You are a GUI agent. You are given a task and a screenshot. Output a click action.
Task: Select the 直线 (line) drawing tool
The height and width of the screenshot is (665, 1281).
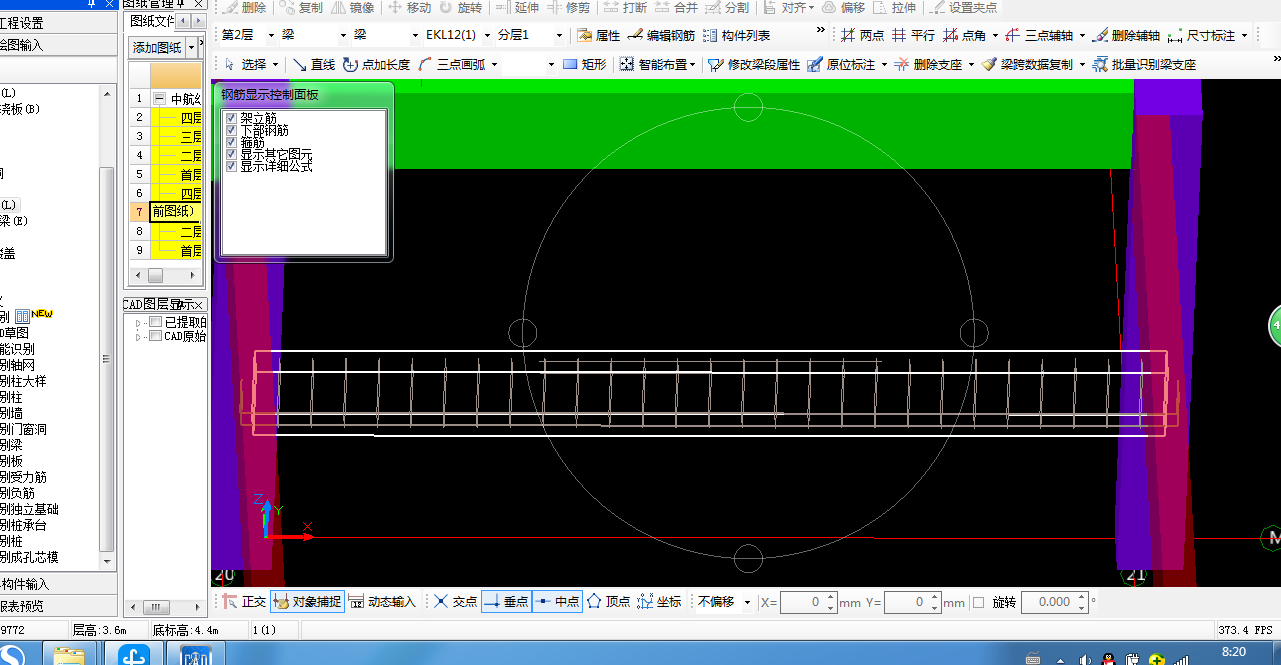[313, 64]
